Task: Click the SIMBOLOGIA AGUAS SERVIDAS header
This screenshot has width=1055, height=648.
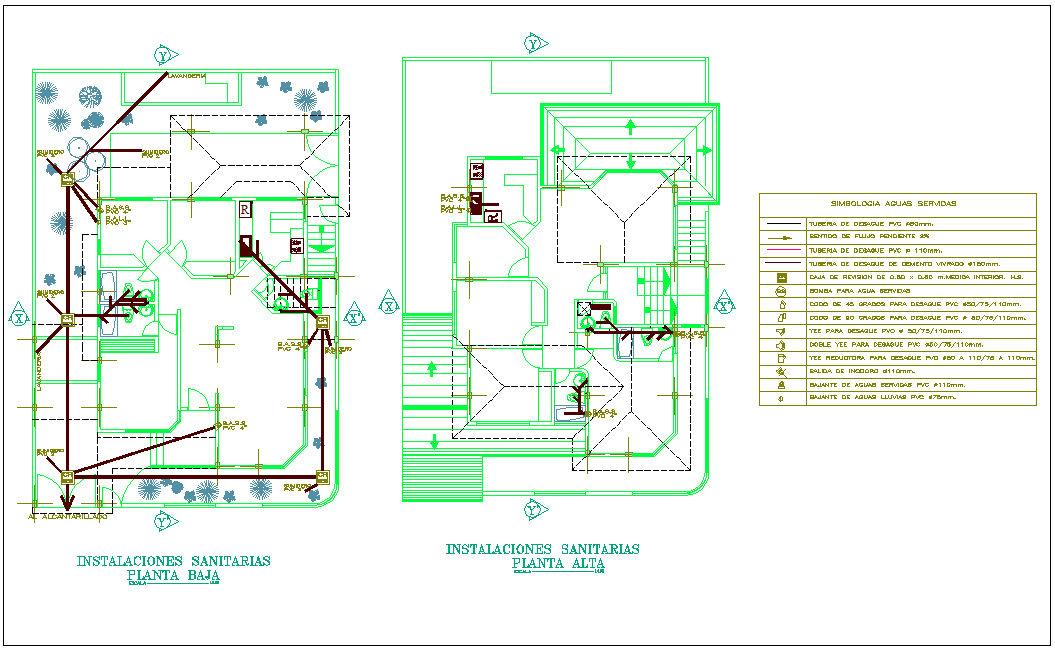Action: (x=892, y=204)
